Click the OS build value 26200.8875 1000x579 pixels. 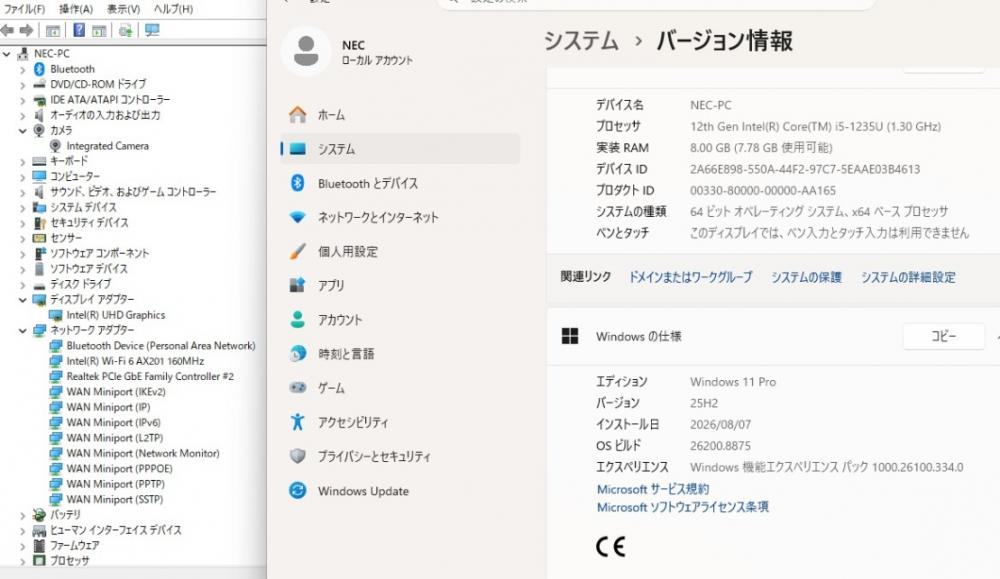tap(720, 446)
